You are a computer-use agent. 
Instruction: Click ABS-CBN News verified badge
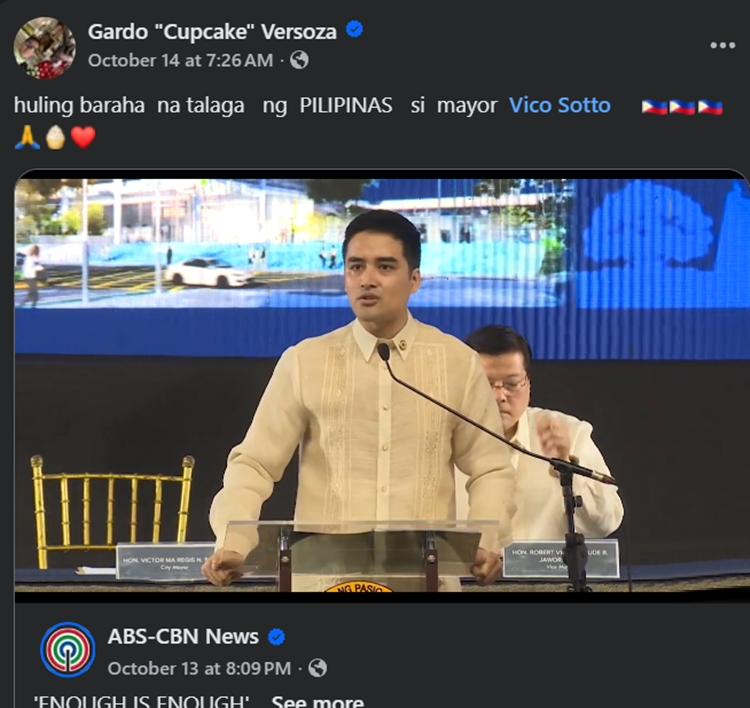pos(276,637)
